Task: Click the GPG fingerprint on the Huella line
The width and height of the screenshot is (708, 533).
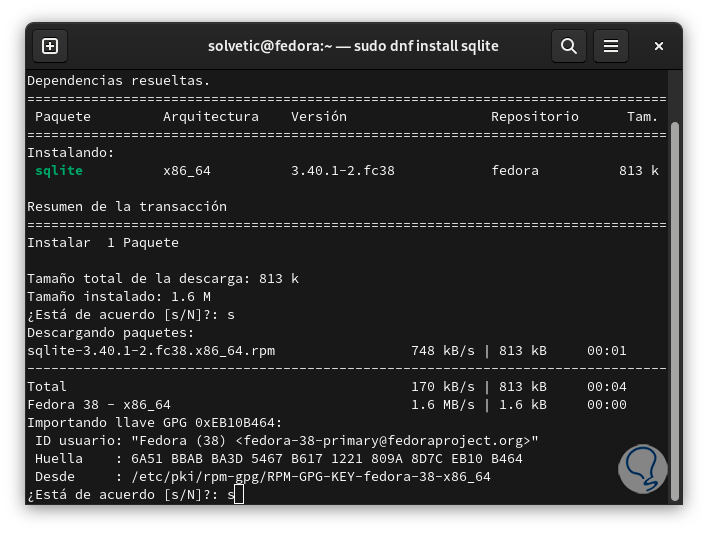Action: [x=327, y=459]
